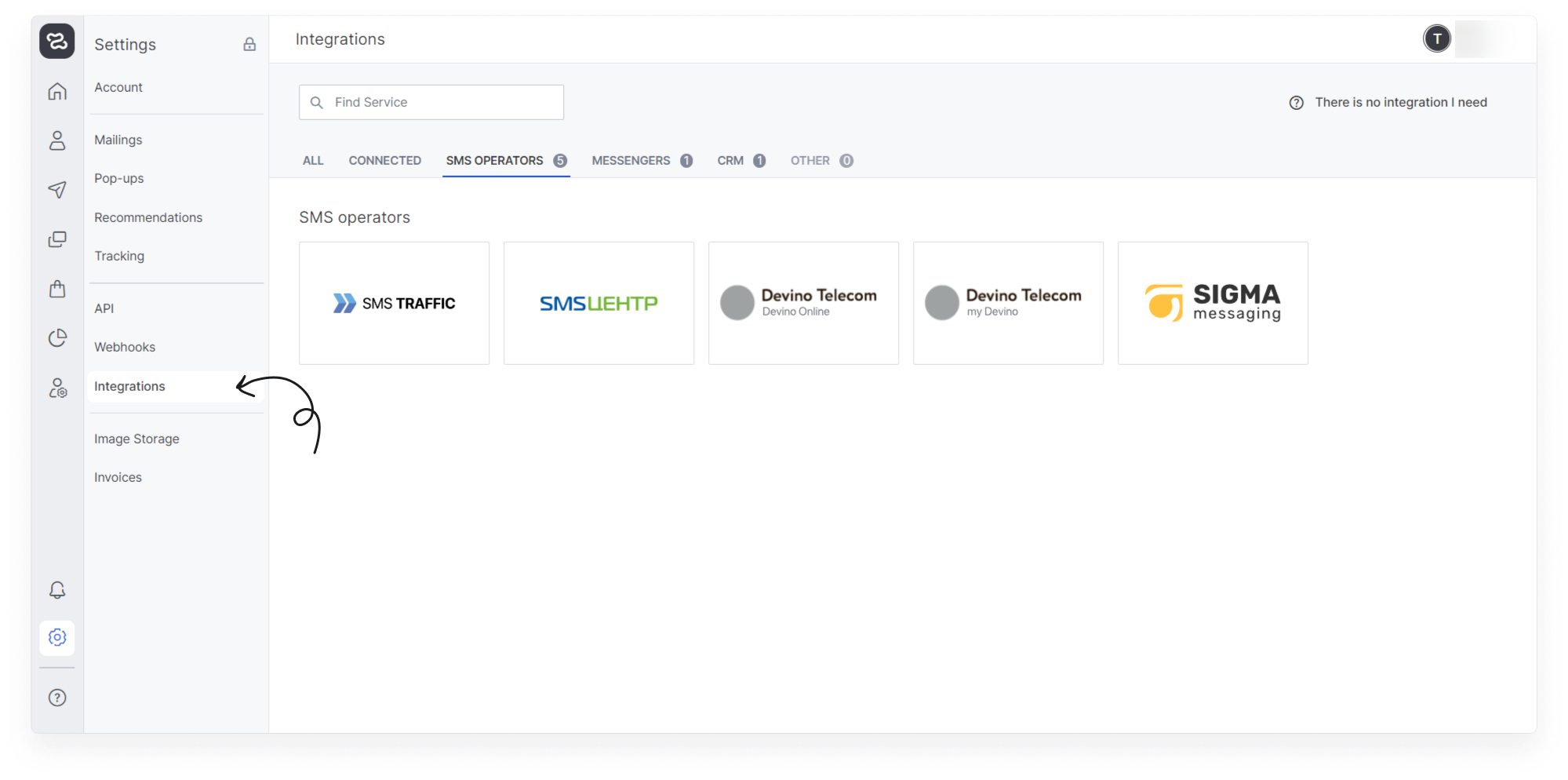1568x780 pixels.
Task: Open the Devino Telecom Devino Online card
Action: point(804,303)
